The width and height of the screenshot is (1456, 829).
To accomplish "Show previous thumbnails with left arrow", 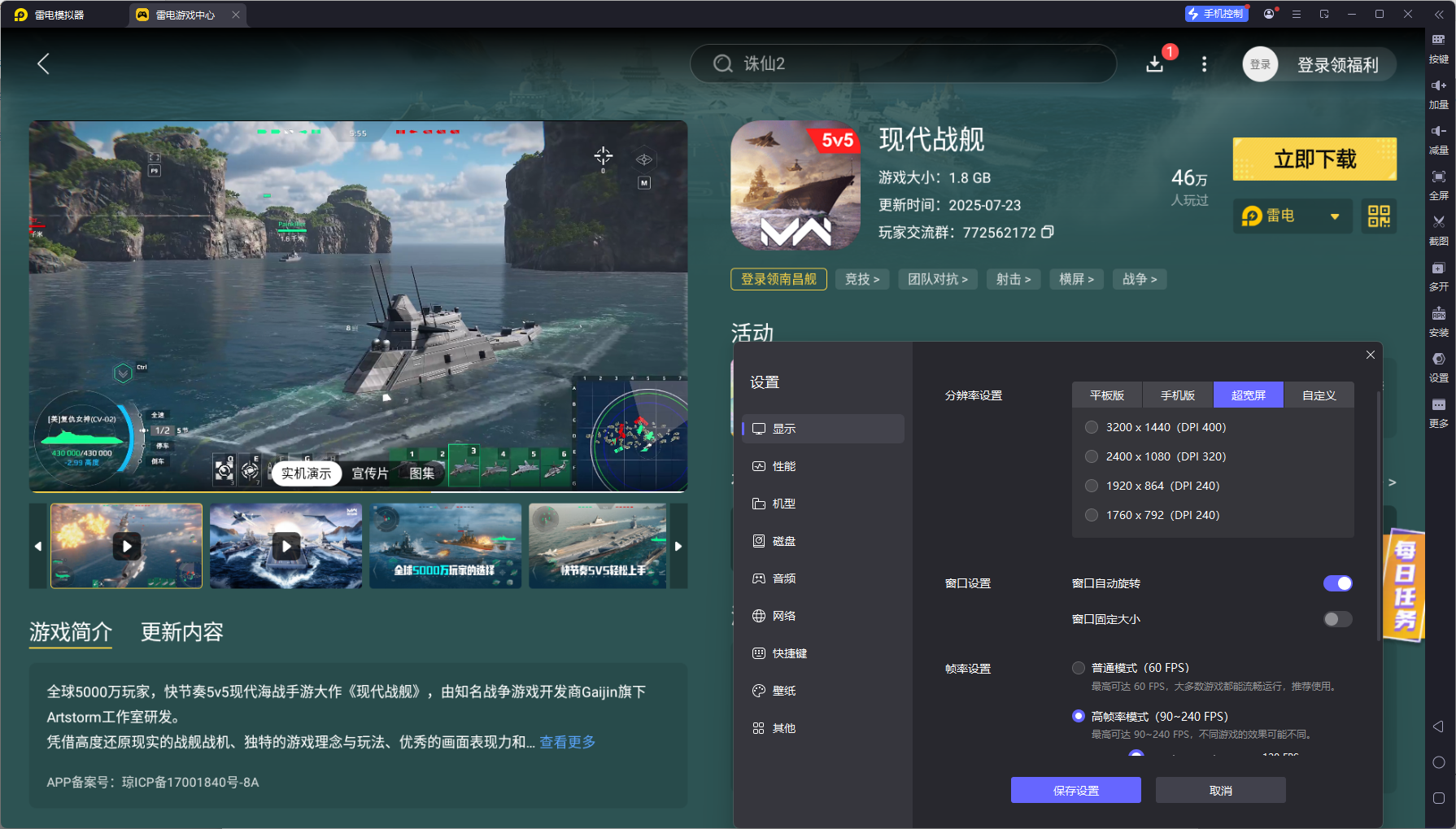I will (x=38, y=546).
